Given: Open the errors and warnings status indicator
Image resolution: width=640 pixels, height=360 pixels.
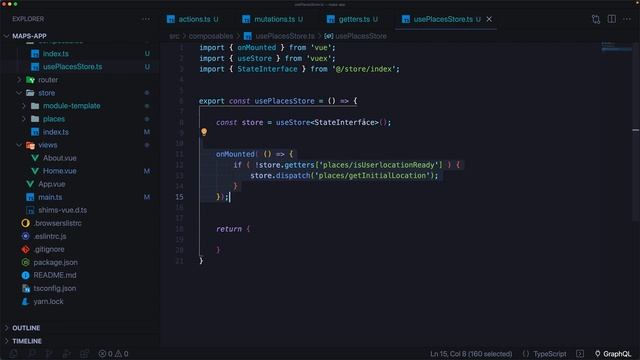Looking at the screenshot, I should click(x=113, y=354).
